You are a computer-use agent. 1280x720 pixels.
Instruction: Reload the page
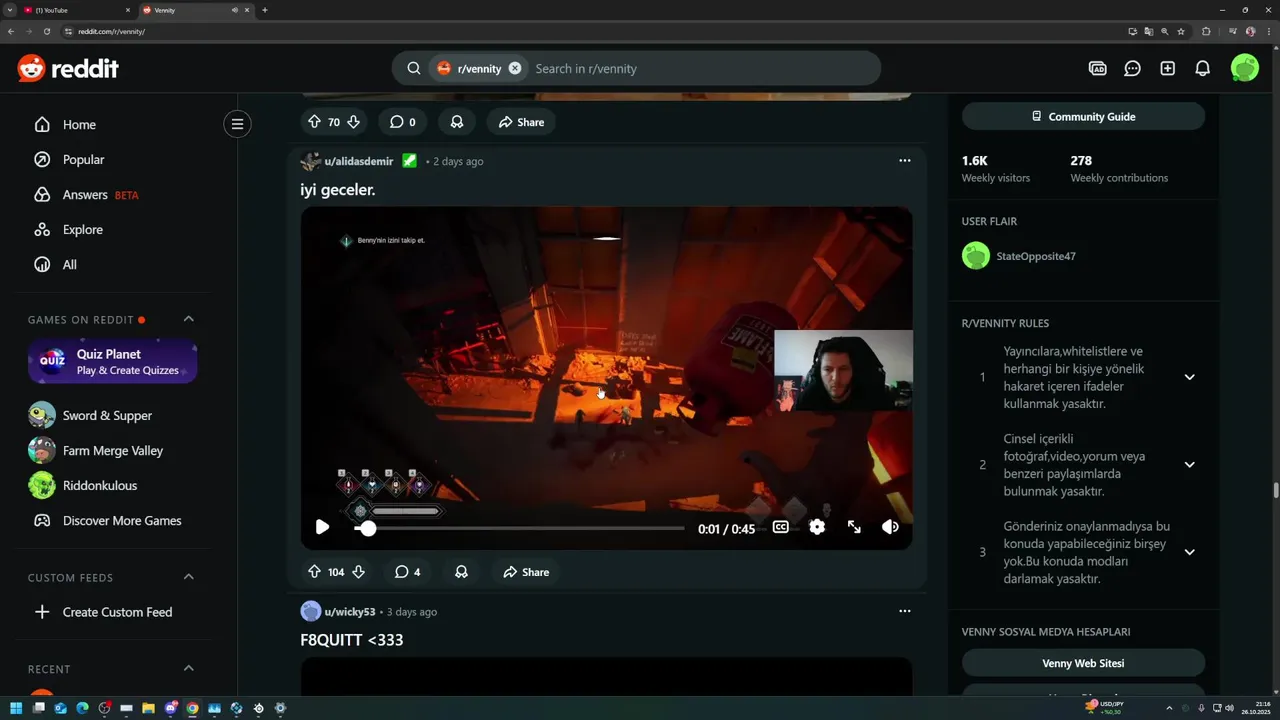coord(46,31)
